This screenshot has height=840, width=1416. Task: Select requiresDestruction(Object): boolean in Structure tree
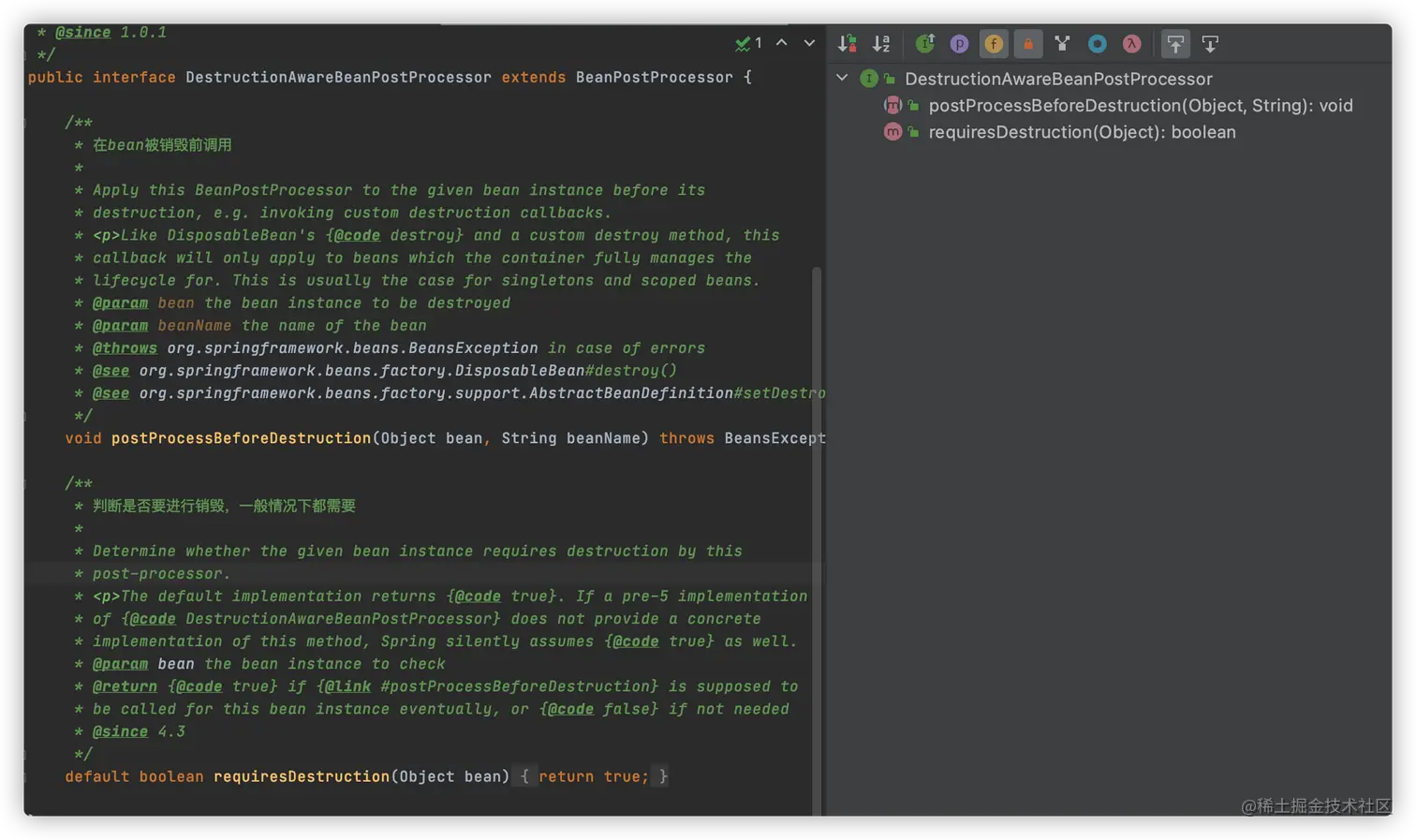[x=1082, y=132]
